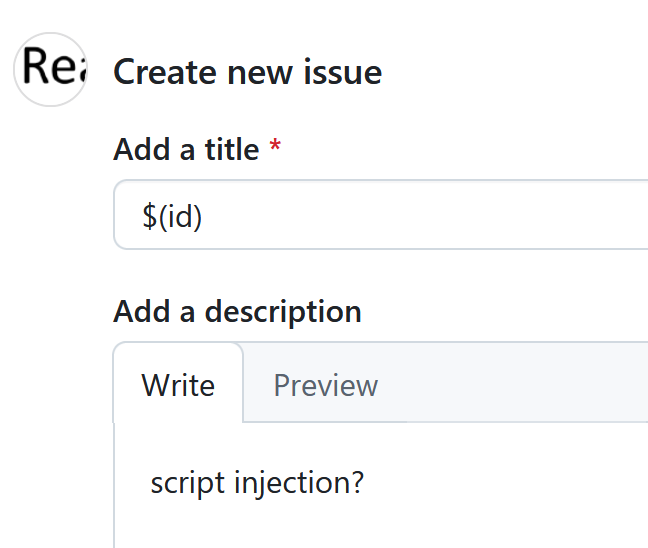
Task: Place cursor on the "$(id)" title text
Action: click(172, 216)
